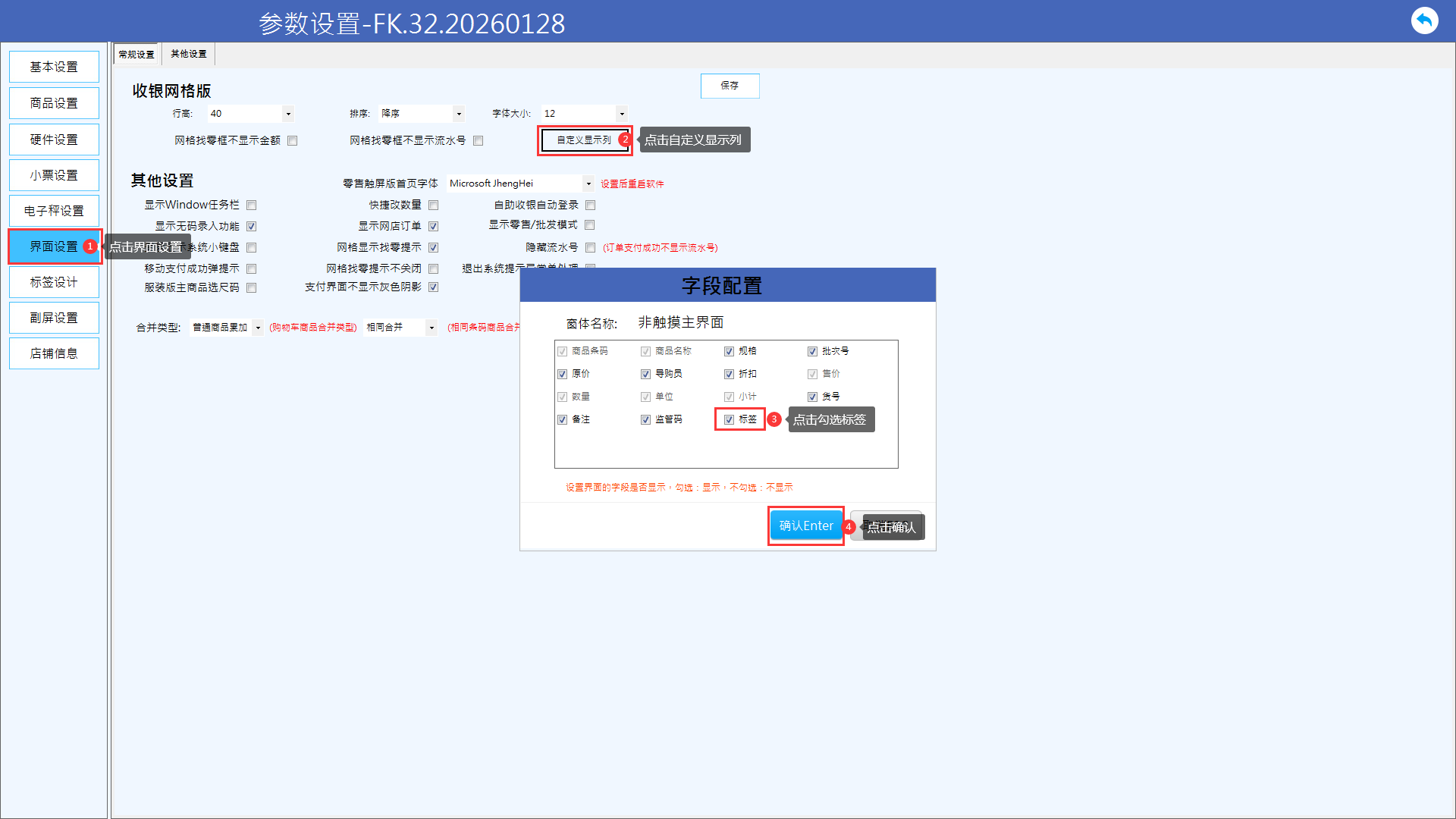Expand the 字体大小 dropdown

pos(622,114)
